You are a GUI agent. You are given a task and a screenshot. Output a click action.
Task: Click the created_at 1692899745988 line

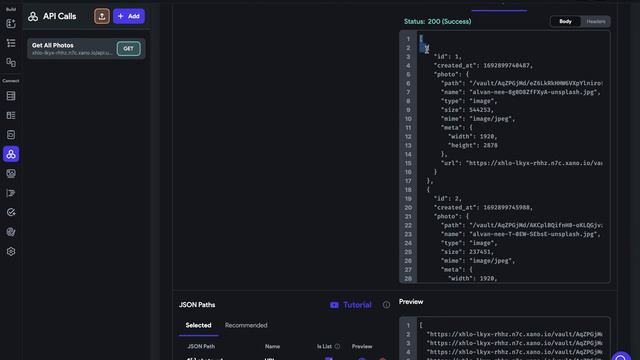[483, 208]
